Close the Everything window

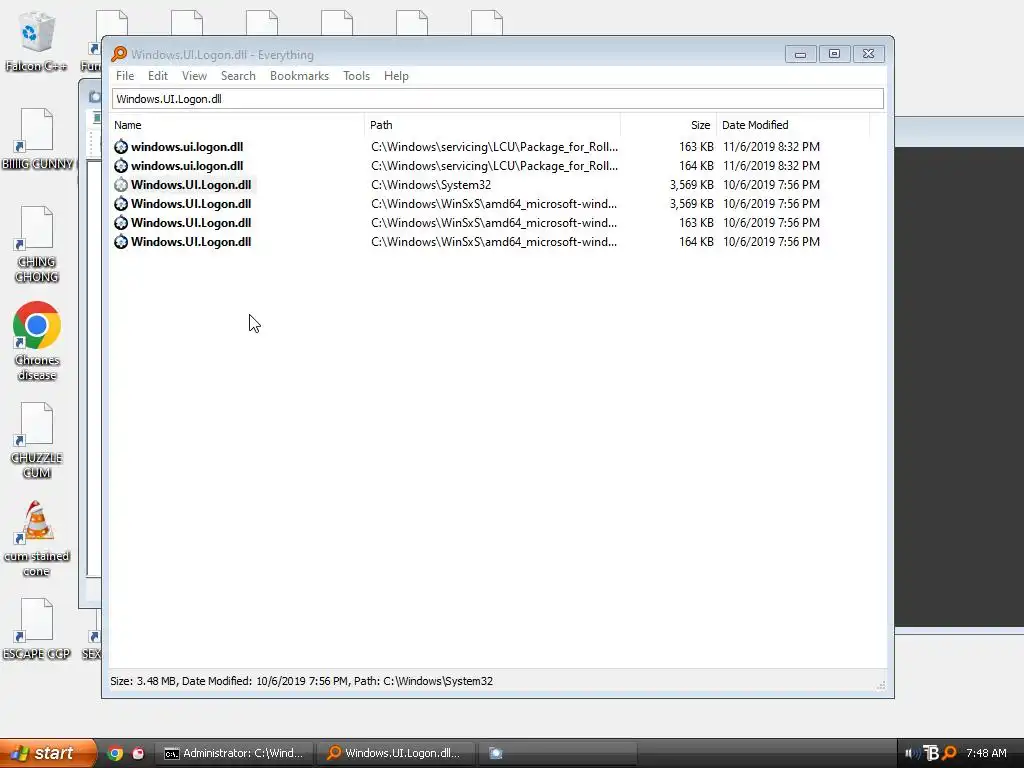(x=869, y=54)
